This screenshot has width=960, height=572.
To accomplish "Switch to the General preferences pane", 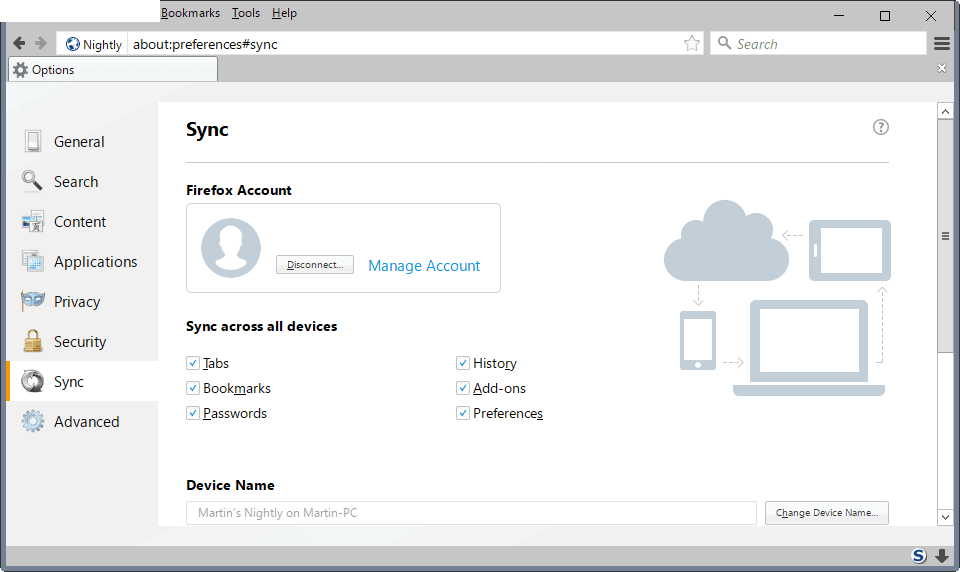I will tap(82, 141).
